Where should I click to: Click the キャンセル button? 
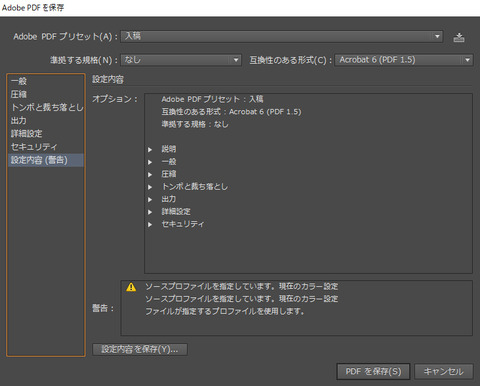click(x=444, y=371)
